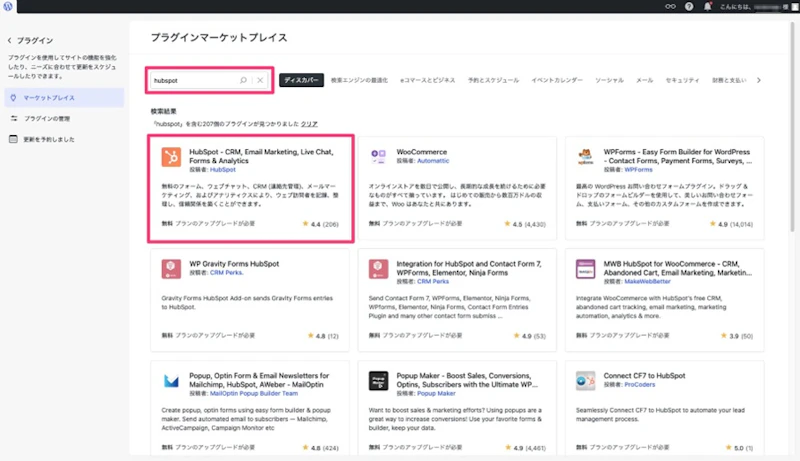
Task: Open Integration for HubSpot and Contact Form 7 title
Action: [469, 268]
